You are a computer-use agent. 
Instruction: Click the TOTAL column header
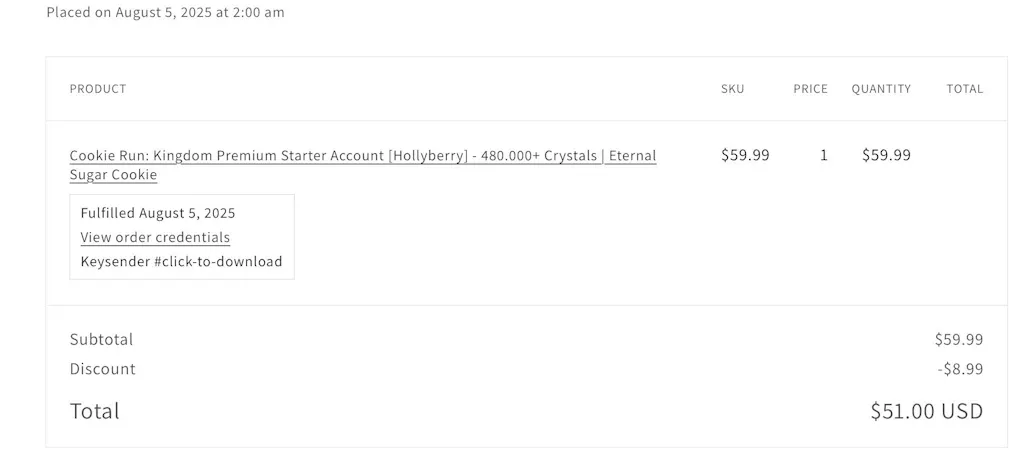point(964,89)
